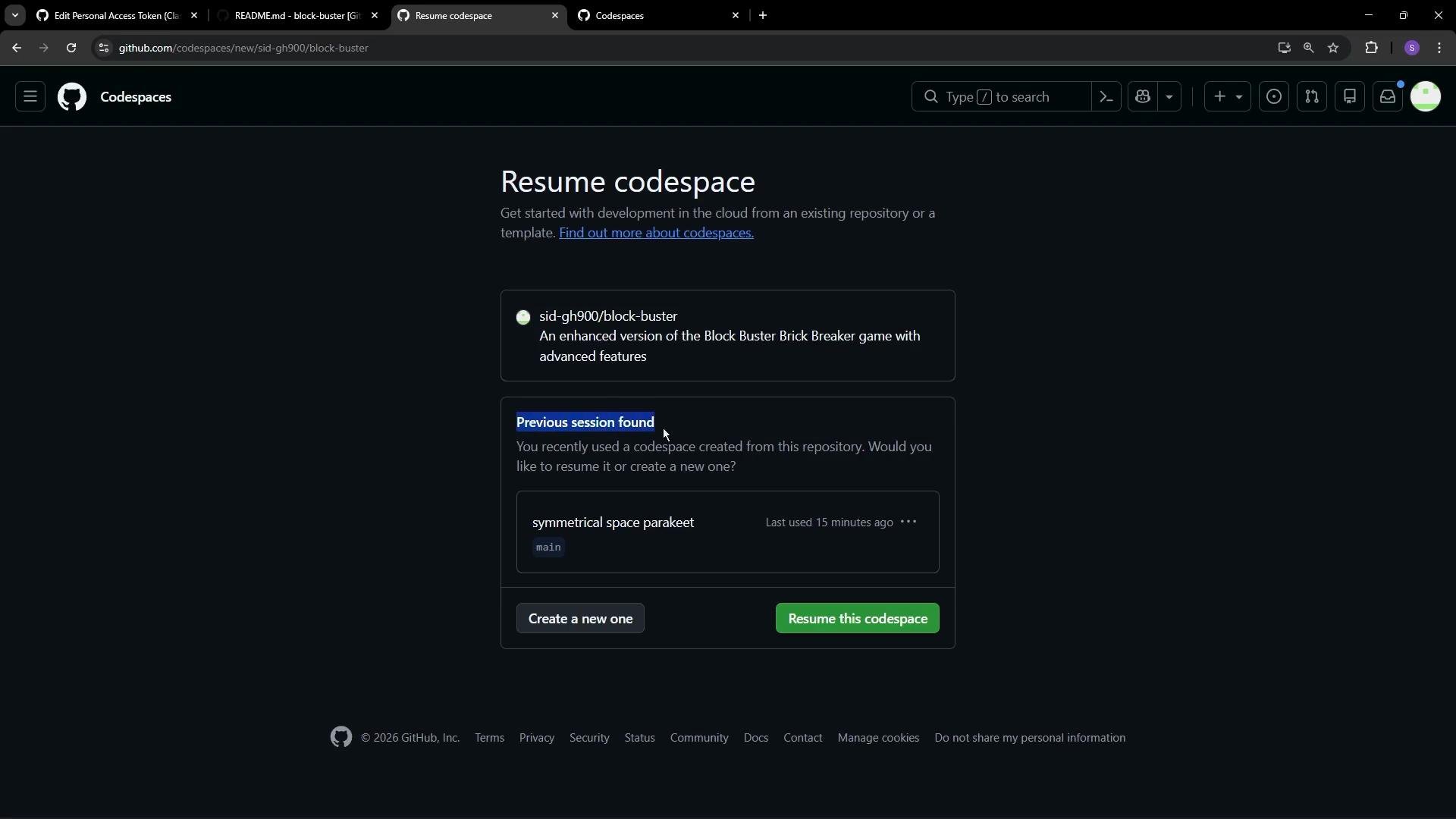Switch to the 'Codespaces' browser tab
This screenshot has height=819, width=1456.
click(657, 15)
